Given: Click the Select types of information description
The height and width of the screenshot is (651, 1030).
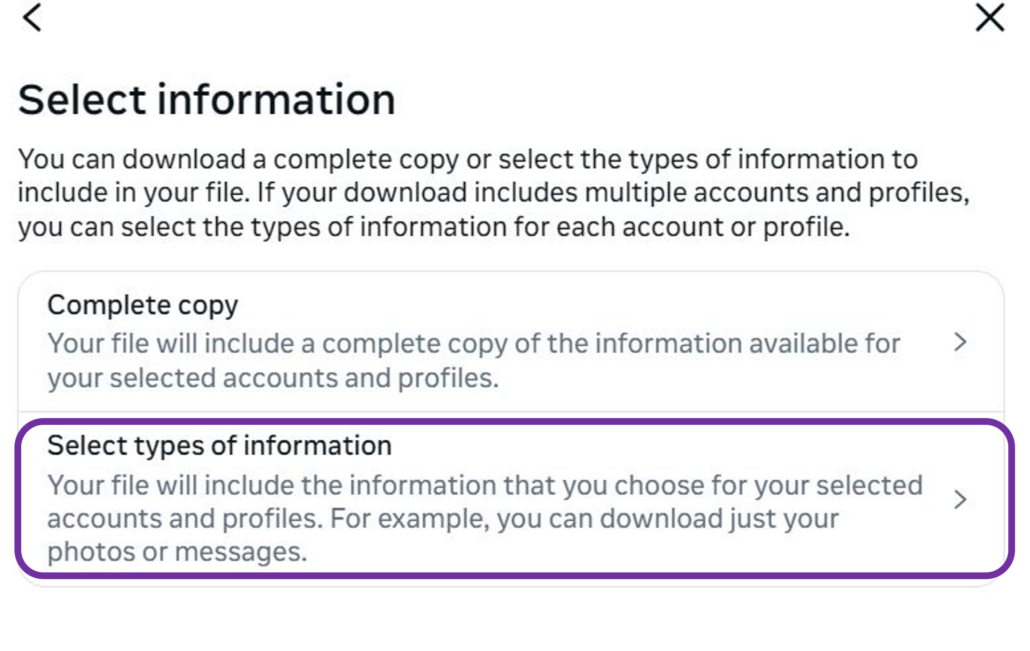Looking at the screenshot, I should 484,518.
